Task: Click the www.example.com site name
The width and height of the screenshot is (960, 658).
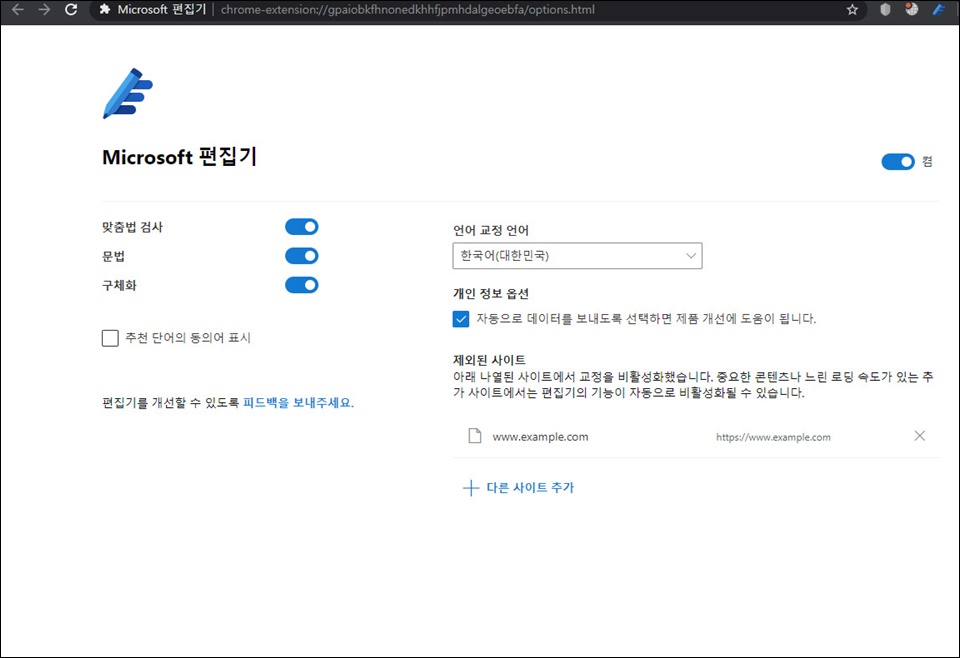Action: (541, 437)
